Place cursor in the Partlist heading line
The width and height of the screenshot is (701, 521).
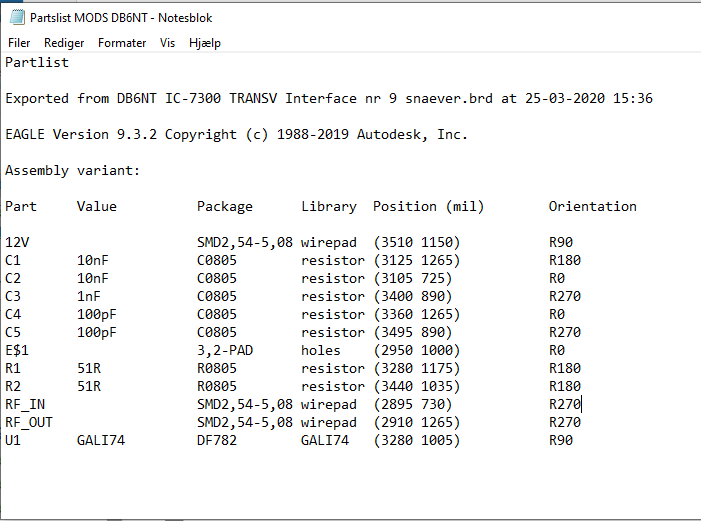coord(37,63)
